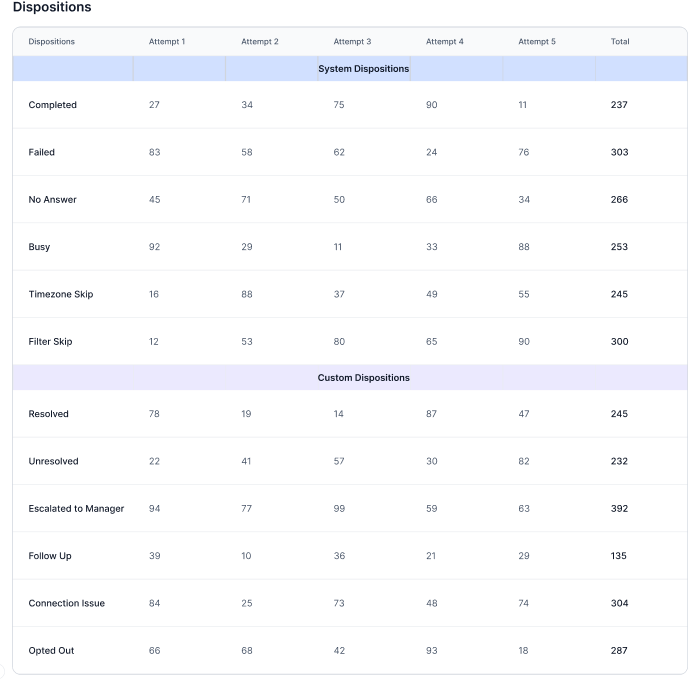The image size is (695, 681).
Task: Click the Attempt 5 column header
Action: [x=537, y=42]
